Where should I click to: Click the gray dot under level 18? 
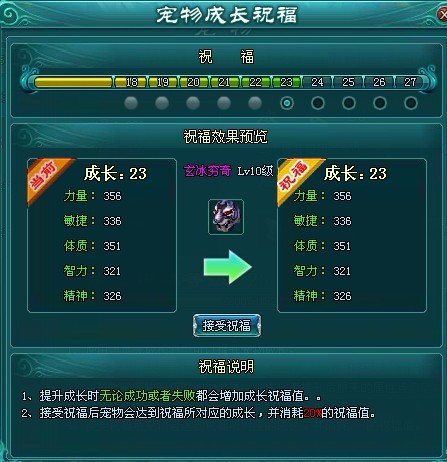coord(131,103)
